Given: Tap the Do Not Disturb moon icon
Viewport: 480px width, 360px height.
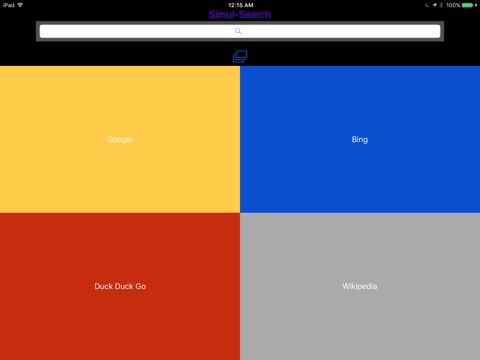Looking at the screenshot, I should pos(427,5).
